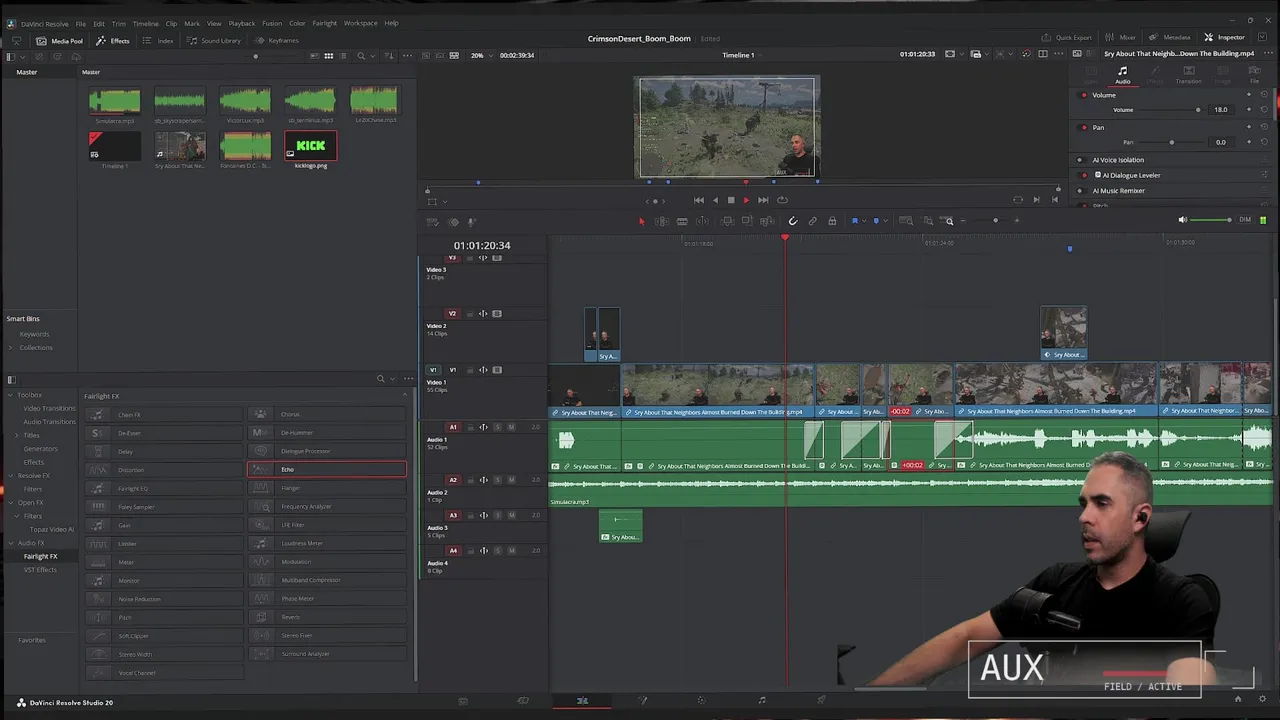Open the Sound Library panel
Screen dimensions: 1280x720
point(213,41)
